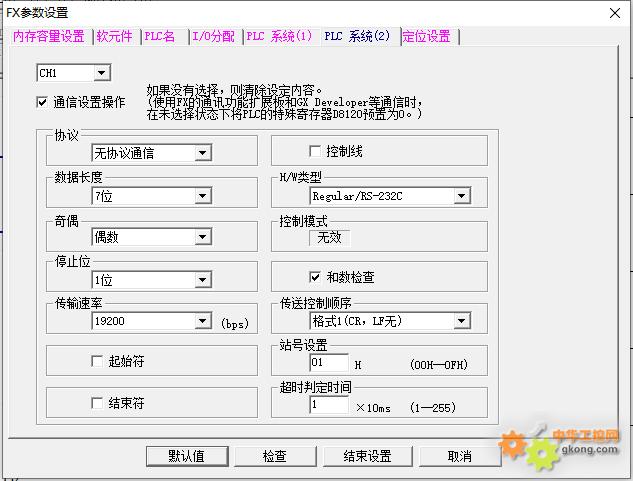Expand the 协议 protocol dropdown
The height and width of the screenshot is (481, 633).
(202, 153)
